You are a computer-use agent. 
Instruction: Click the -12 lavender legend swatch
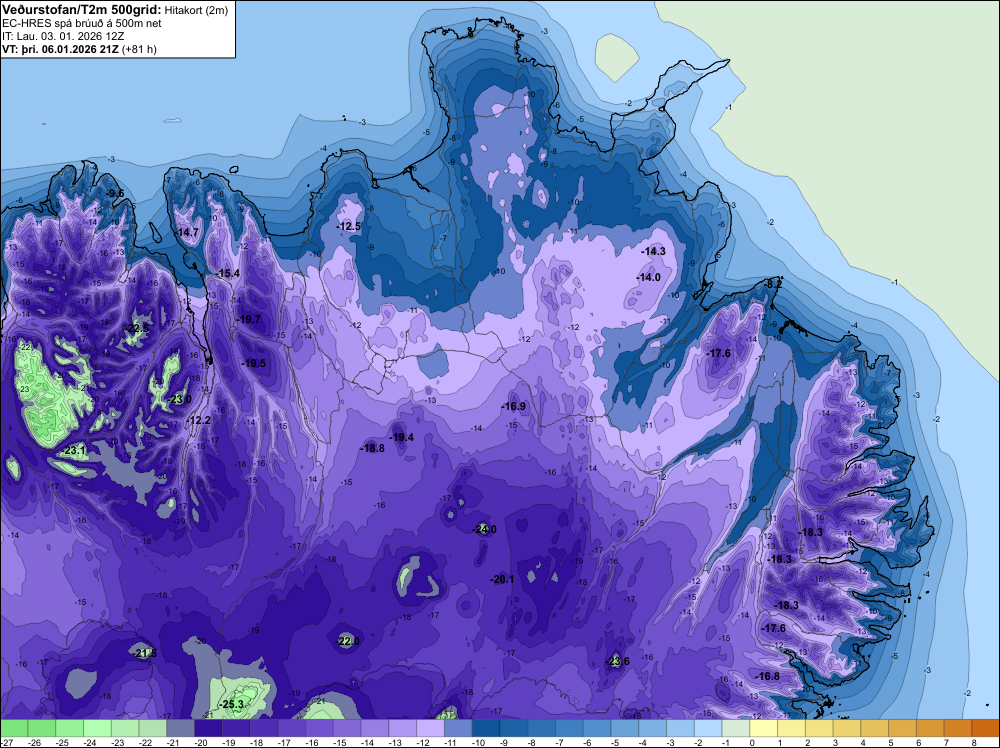(430, 728)
